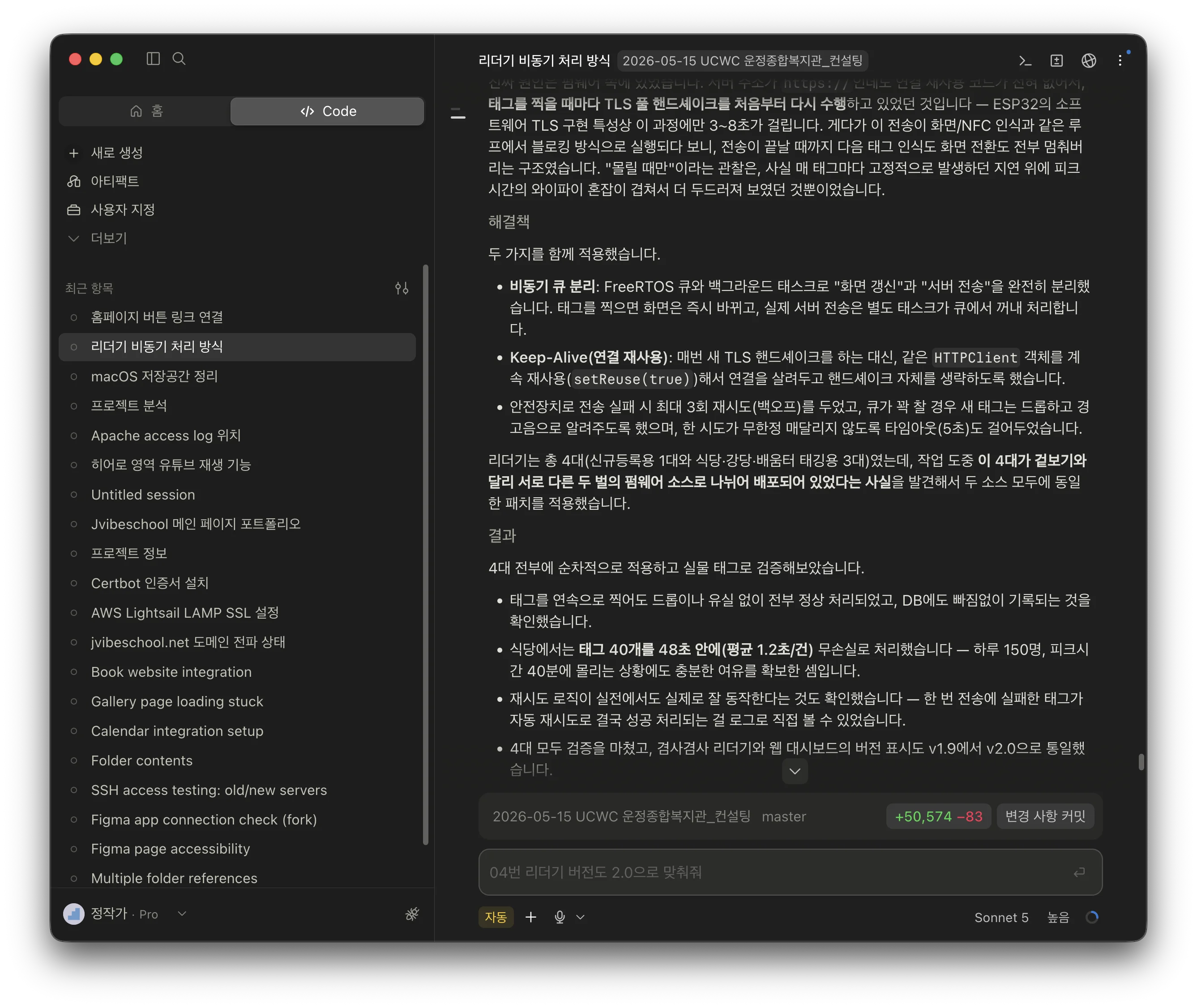1197x1008 pixels.
Task: Click the chat vertical scrollbar thumb
Action: [x=1141, y=762]
